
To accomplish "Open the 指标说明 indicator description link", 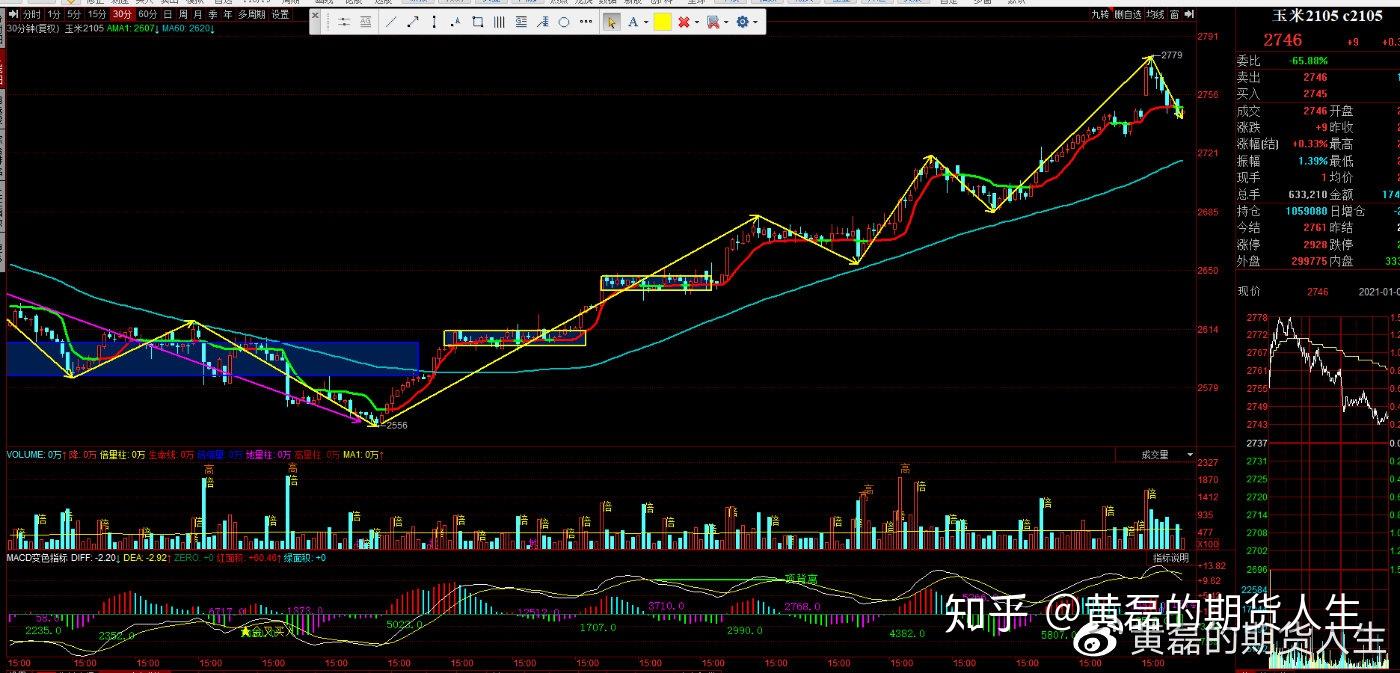I will point(1171,557).
